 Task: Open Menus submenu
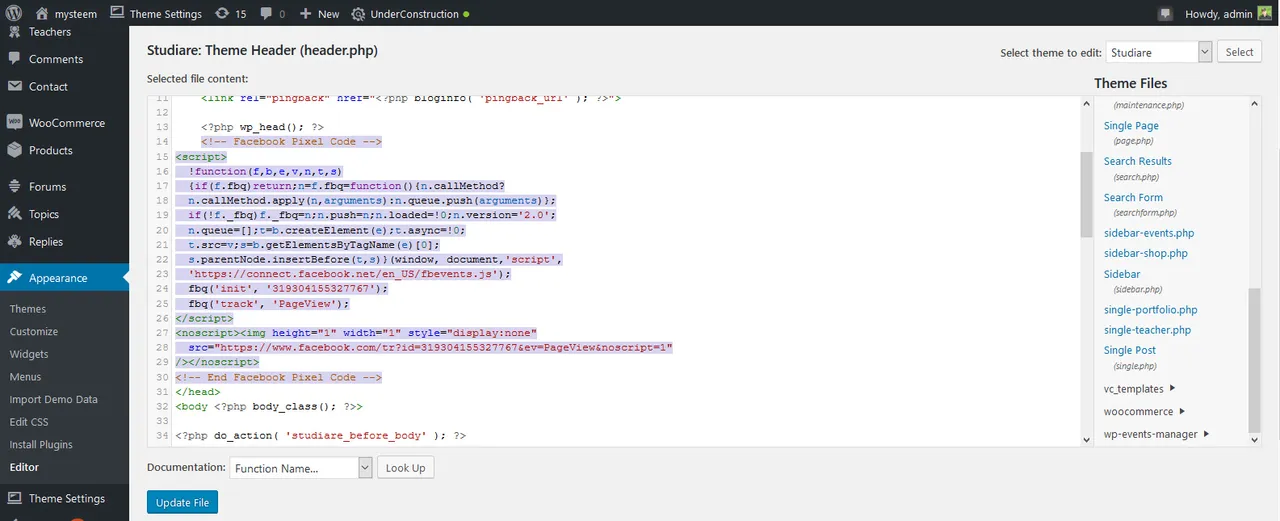[x=26, y=377]
